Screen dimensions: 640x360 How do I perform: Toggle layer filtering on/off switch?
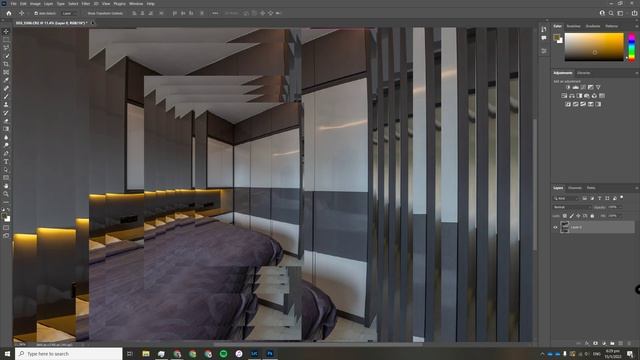click(622, 197)
